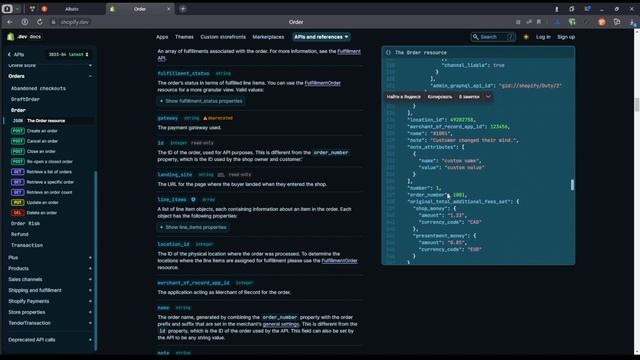Close the Order browser tab

169,9
